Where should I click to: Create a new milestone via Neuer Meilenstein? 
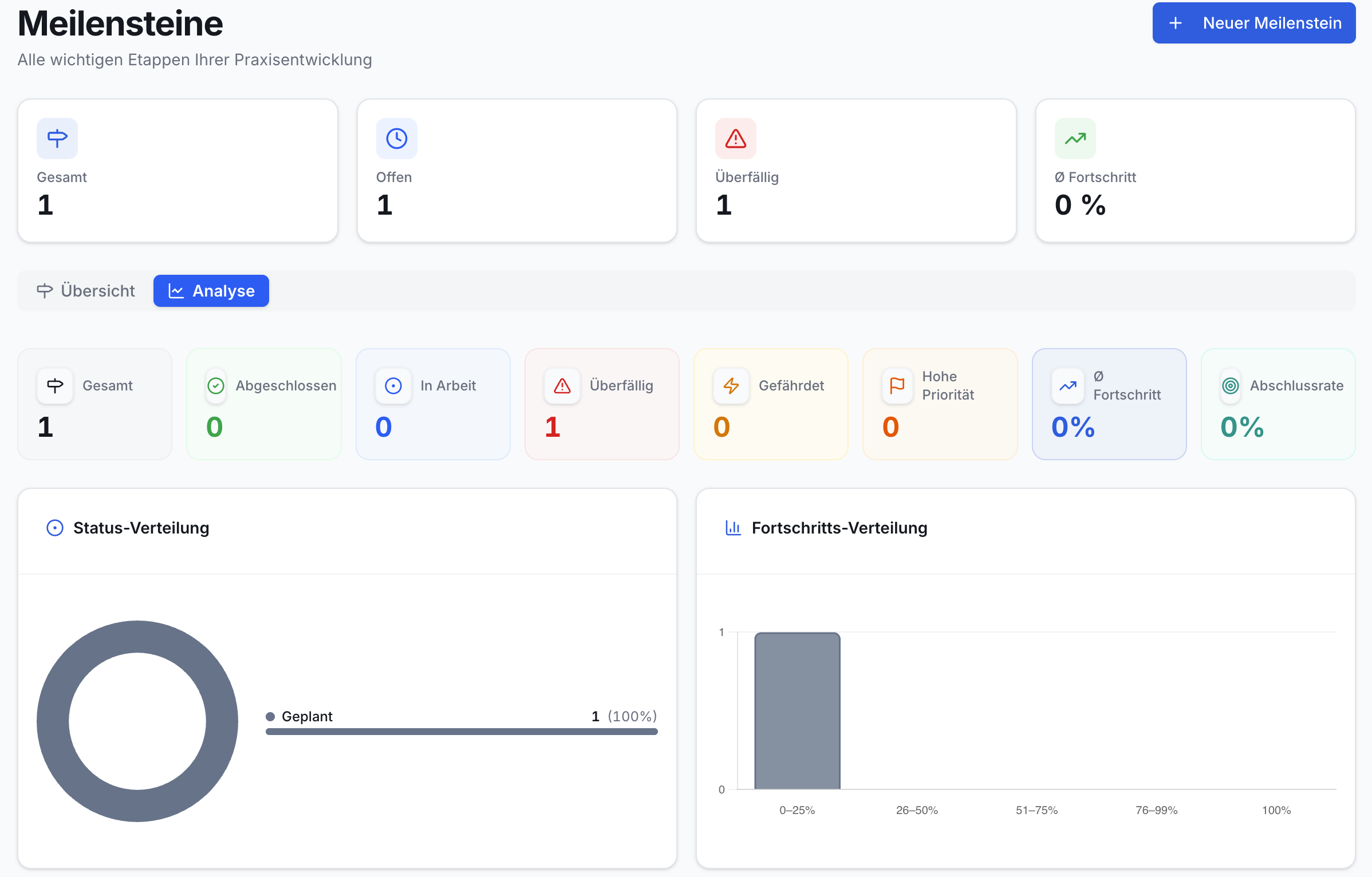[1254, 23]
